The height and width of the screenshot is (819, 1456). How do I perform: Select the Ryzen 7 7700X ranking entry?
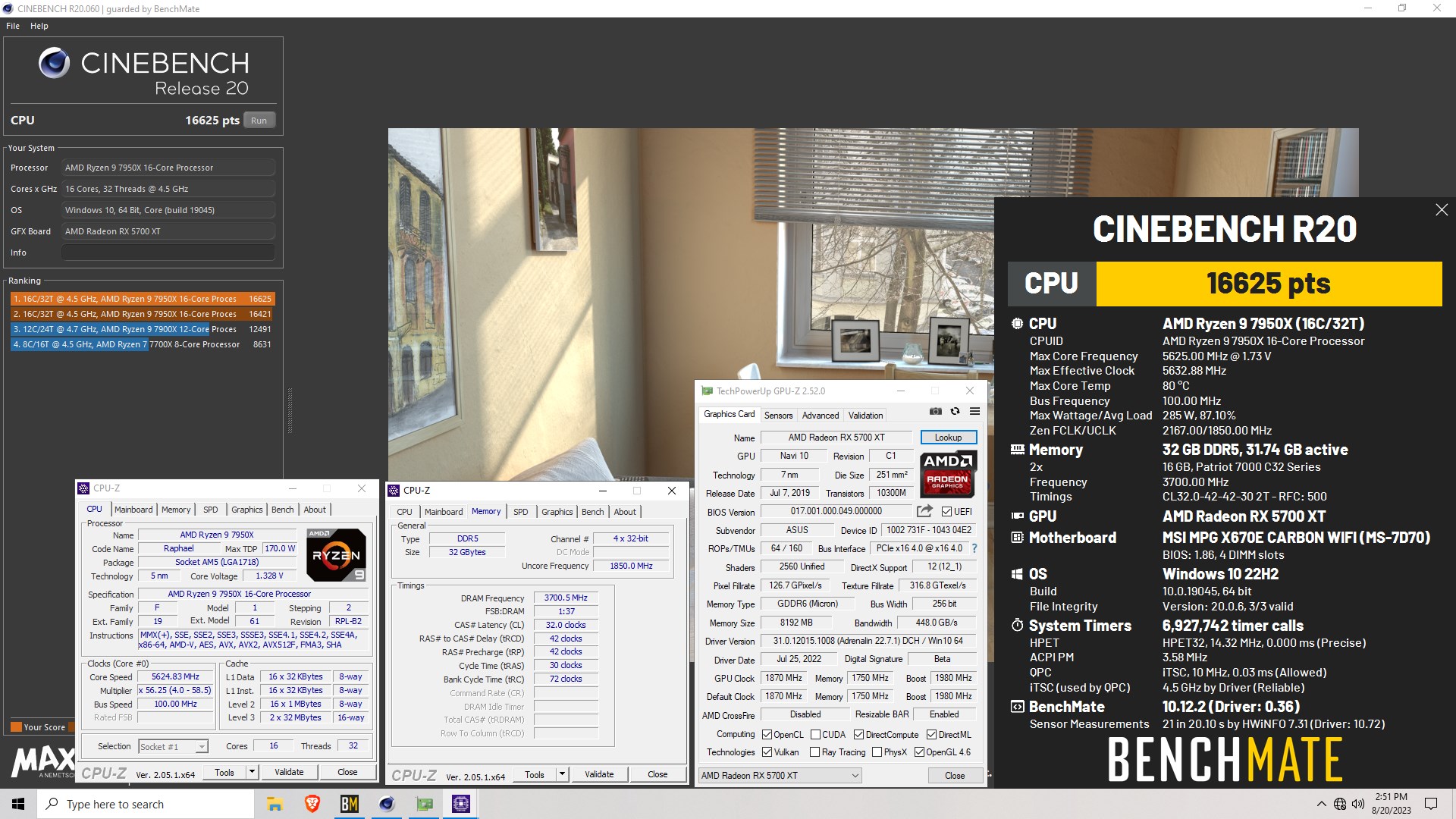(x=142, y=344)
